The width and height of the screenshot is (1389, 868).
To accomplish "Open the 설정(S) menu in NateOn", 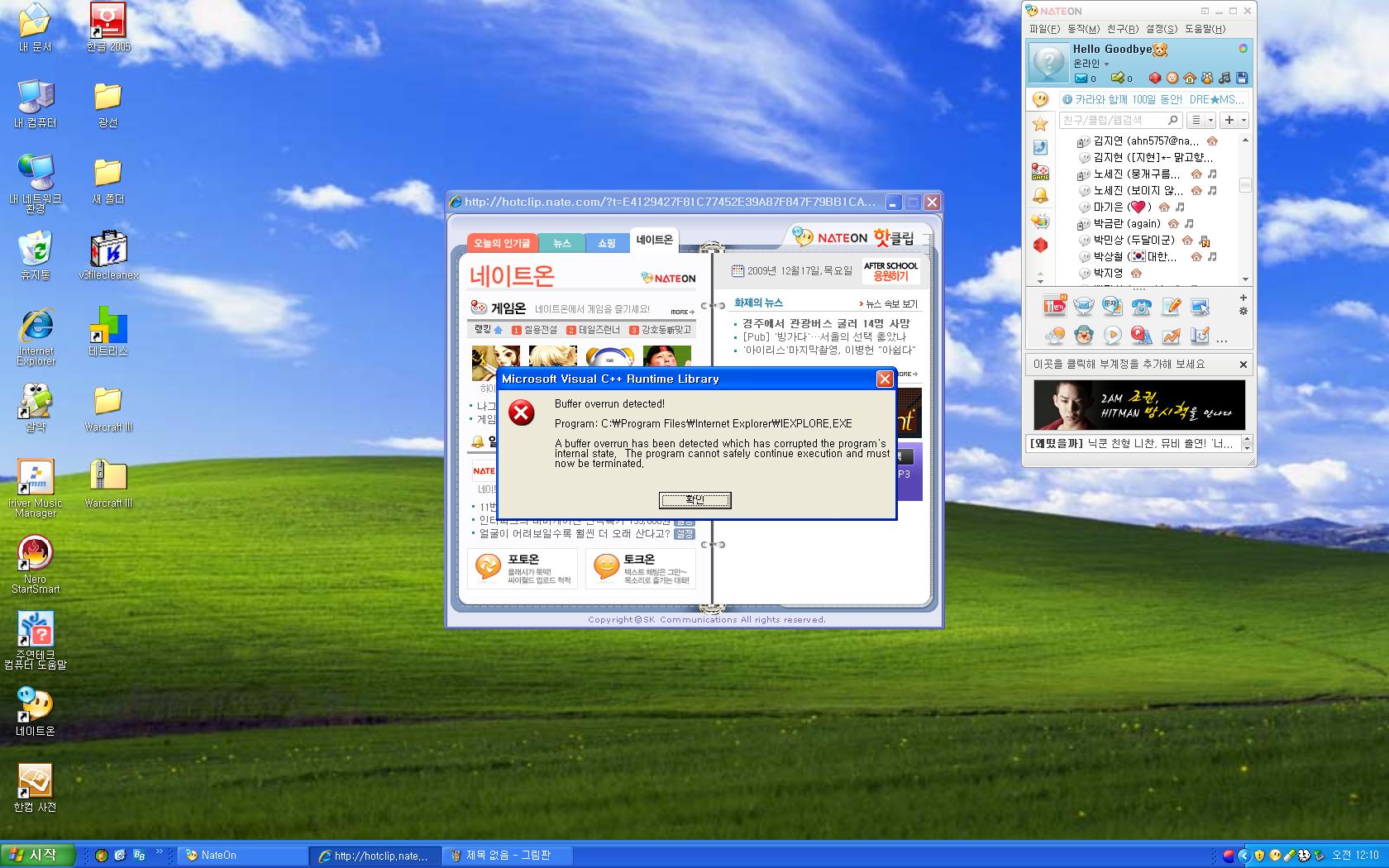I will pyautogui.click(x=1161, y=29).
